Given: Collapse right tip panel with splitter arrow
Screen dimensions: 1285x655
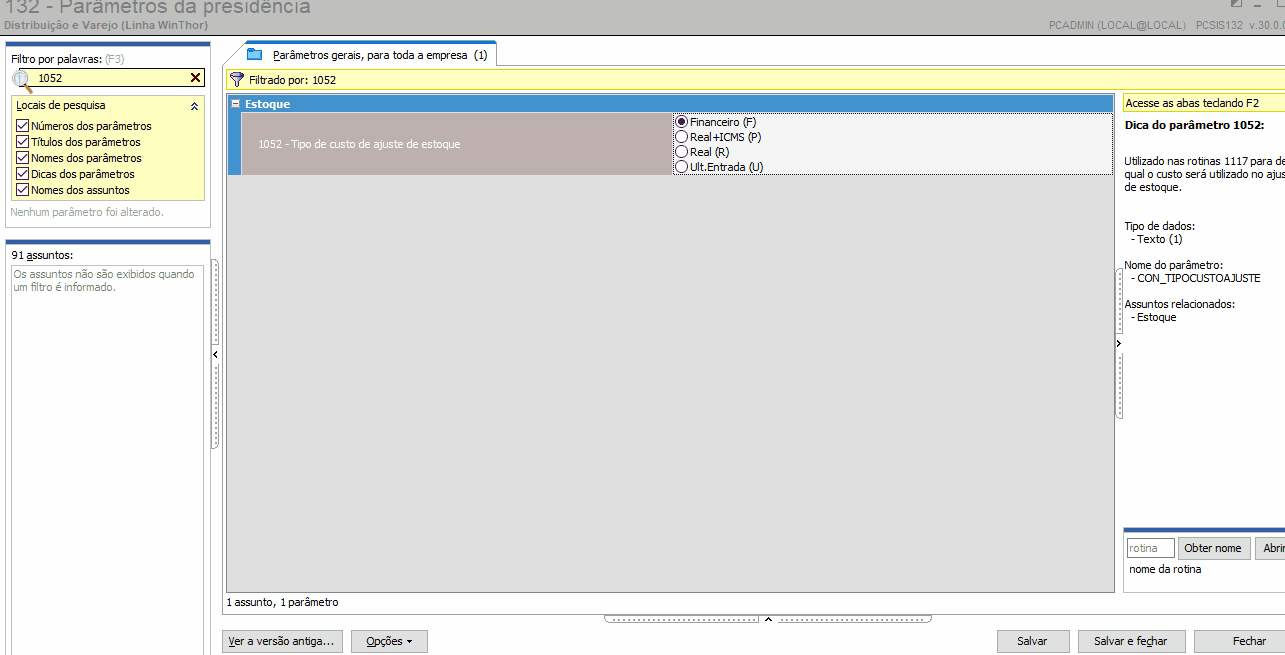Looking at the screenshot, I should coord(1119,343).
